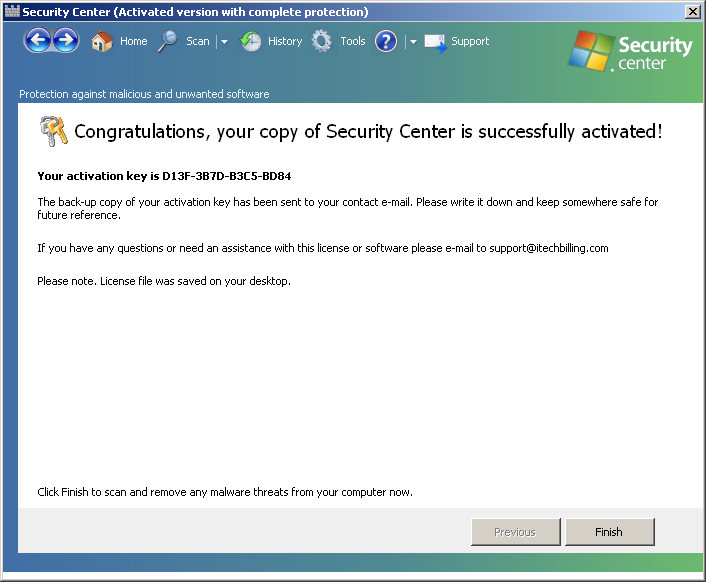Click the greyed Previous button
The image size is (706, 582).
[516, 532]
